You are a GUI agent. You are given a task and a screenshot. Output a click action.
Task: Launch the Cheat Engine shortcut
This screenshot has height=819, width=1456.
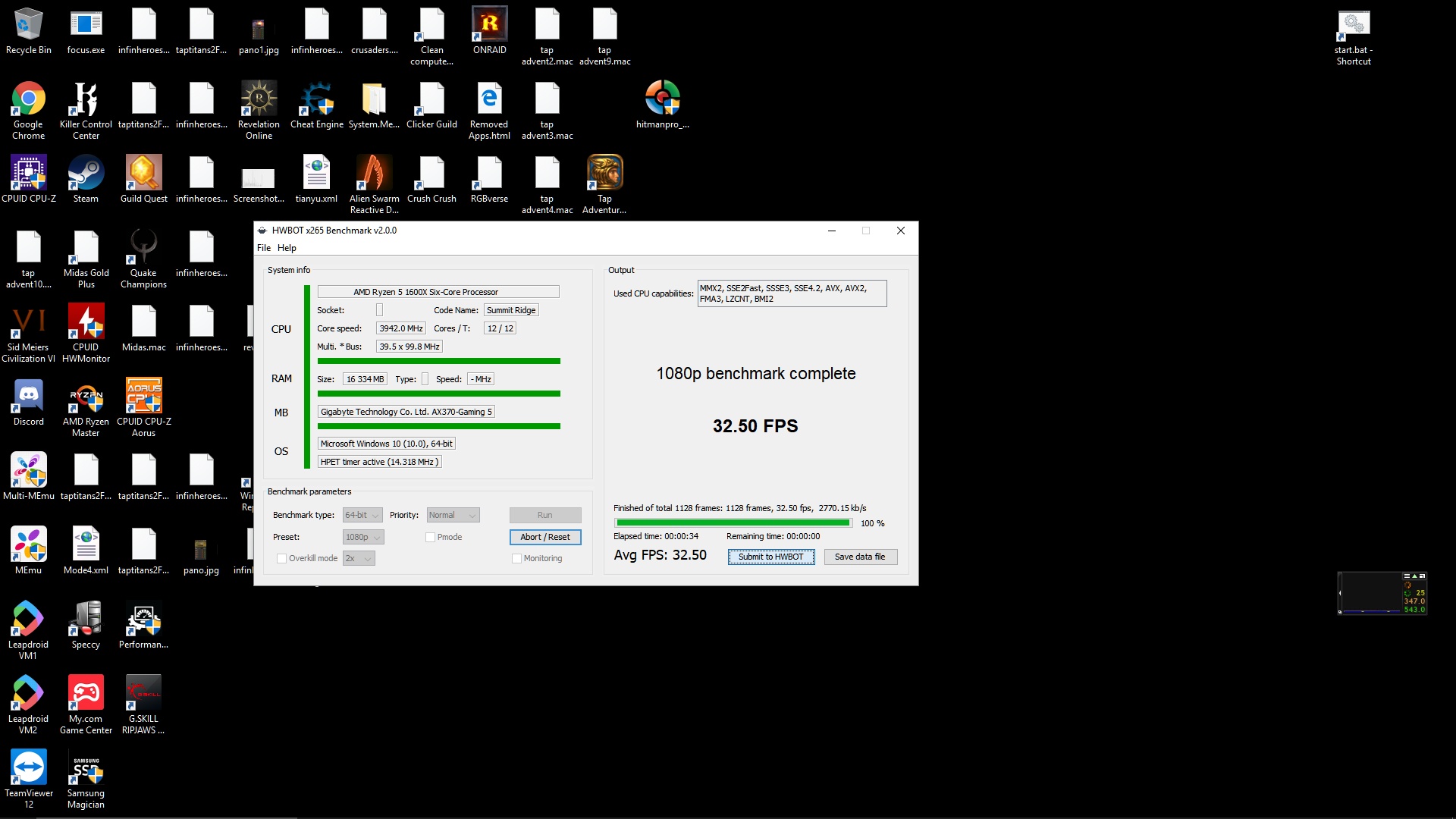click(x=317, y=105)
